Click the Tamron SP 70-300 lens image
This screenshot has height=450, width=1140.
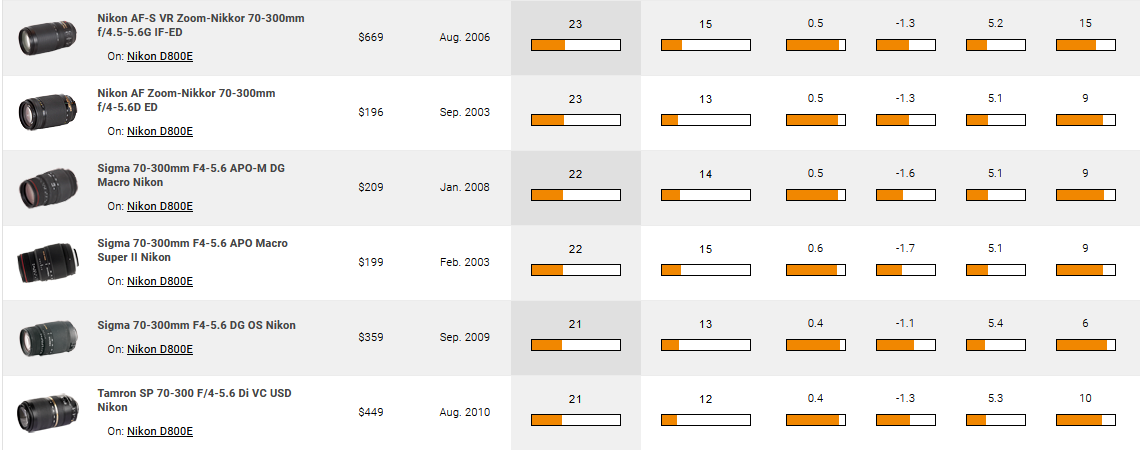coord(46,412)
